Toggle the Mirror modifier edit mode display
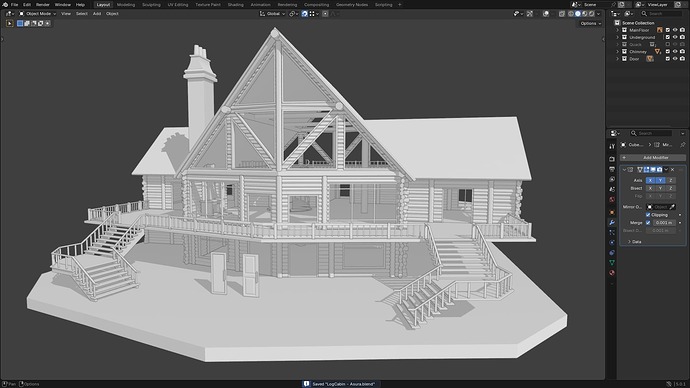Viewport: 690px width, 388px height. tap(646, 169)
